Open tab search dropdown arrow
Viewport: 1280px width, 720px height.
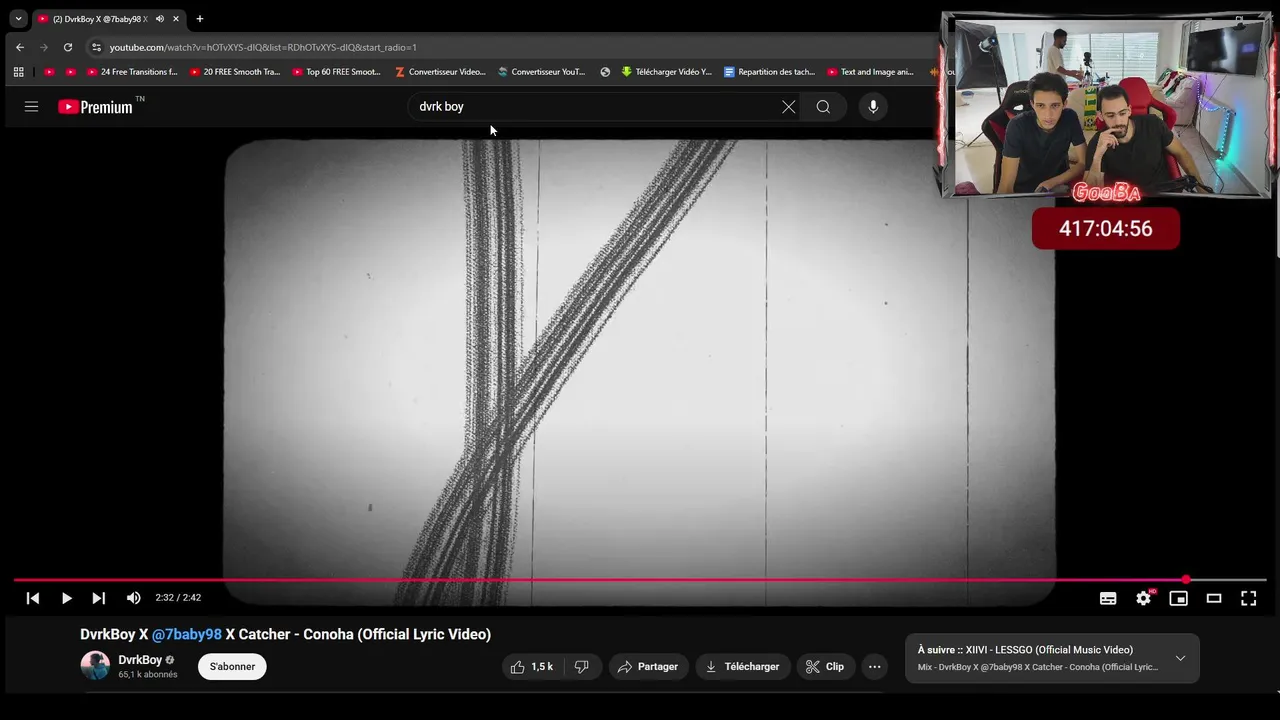[18, 19]
